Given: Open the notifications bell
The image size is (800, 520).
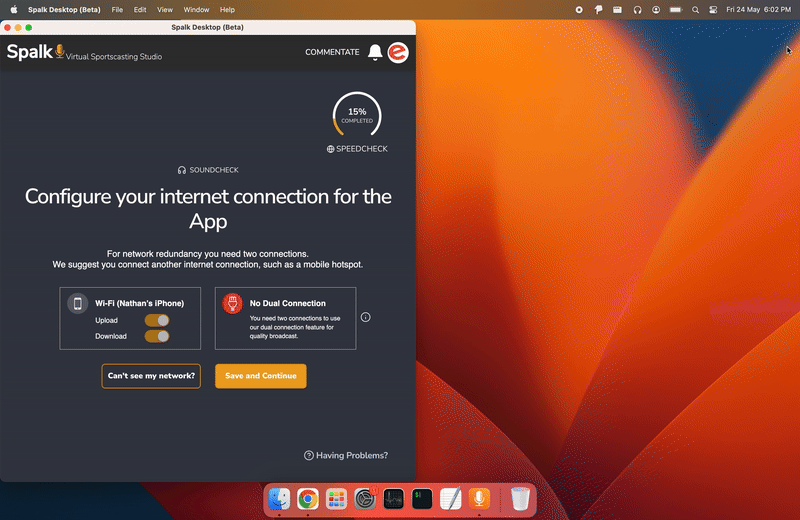Looking at the screenshot, I should (375, 52).
